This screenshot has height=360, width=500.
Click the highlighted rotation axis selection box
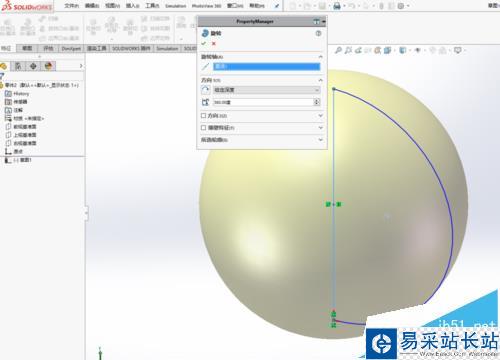[x=267, y=67]
